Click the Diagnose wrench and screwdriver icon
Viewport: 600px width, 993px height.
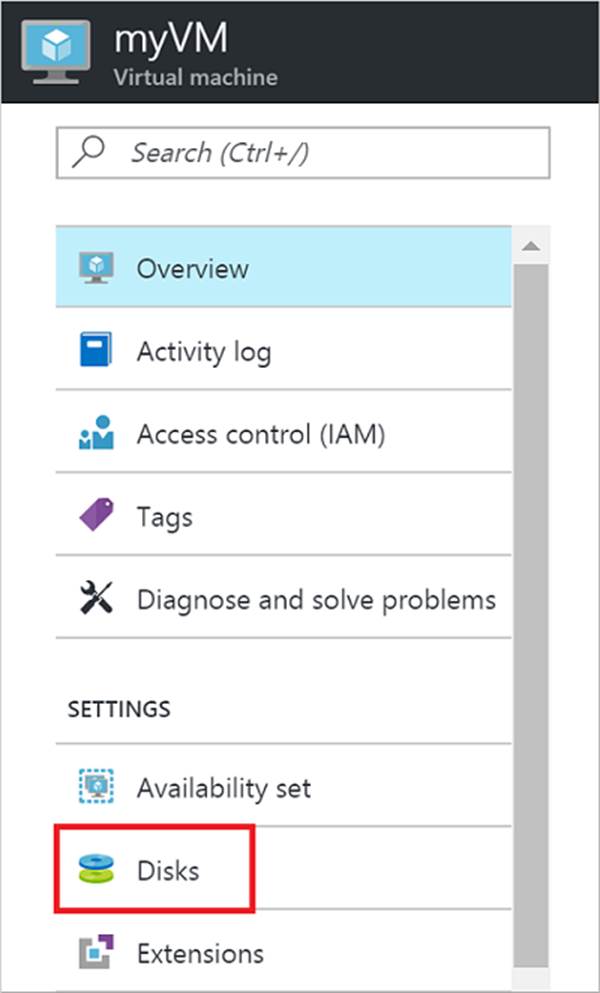(96, 599)
